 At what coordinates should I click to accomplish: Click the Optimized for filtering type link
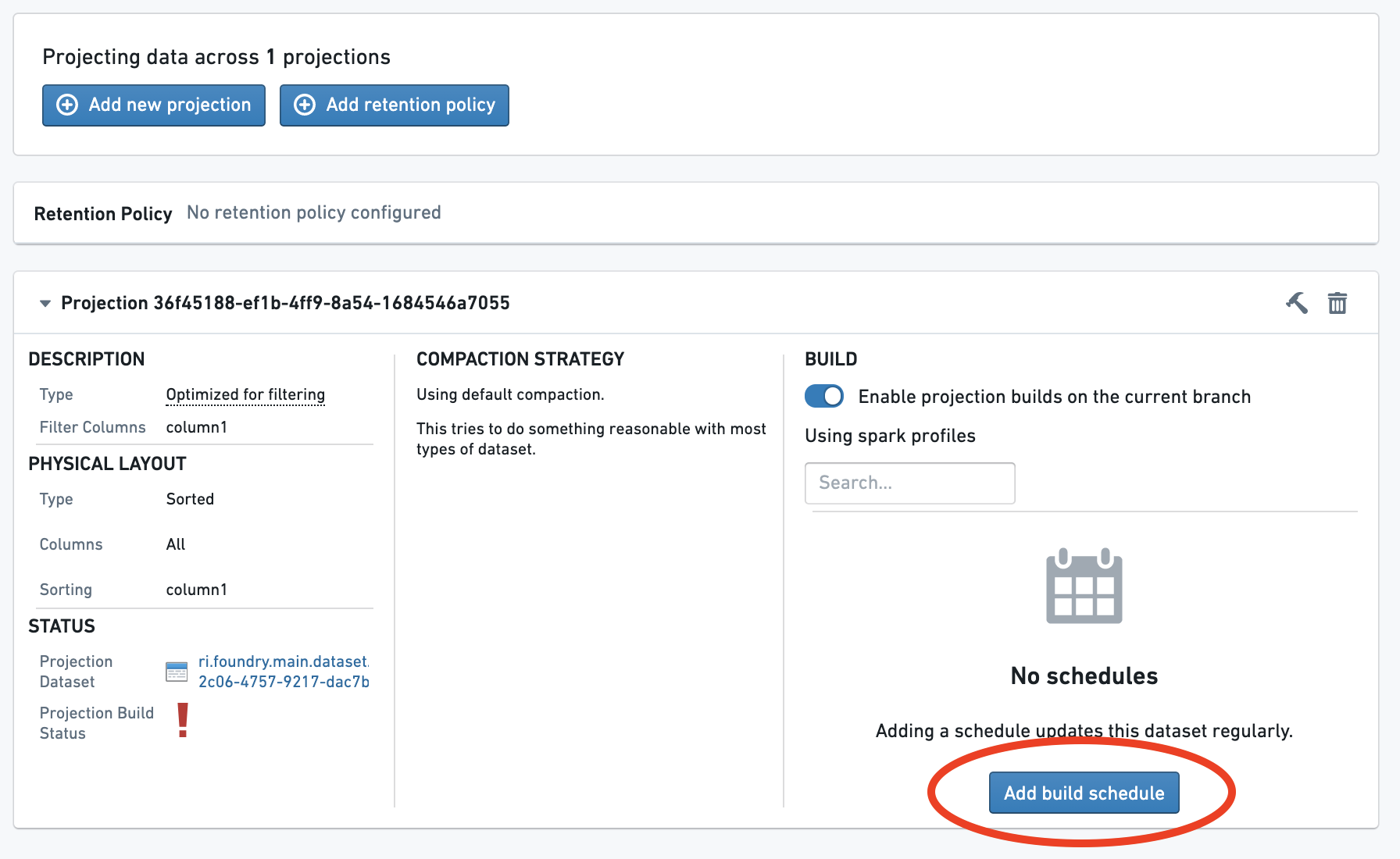(245, 394)
